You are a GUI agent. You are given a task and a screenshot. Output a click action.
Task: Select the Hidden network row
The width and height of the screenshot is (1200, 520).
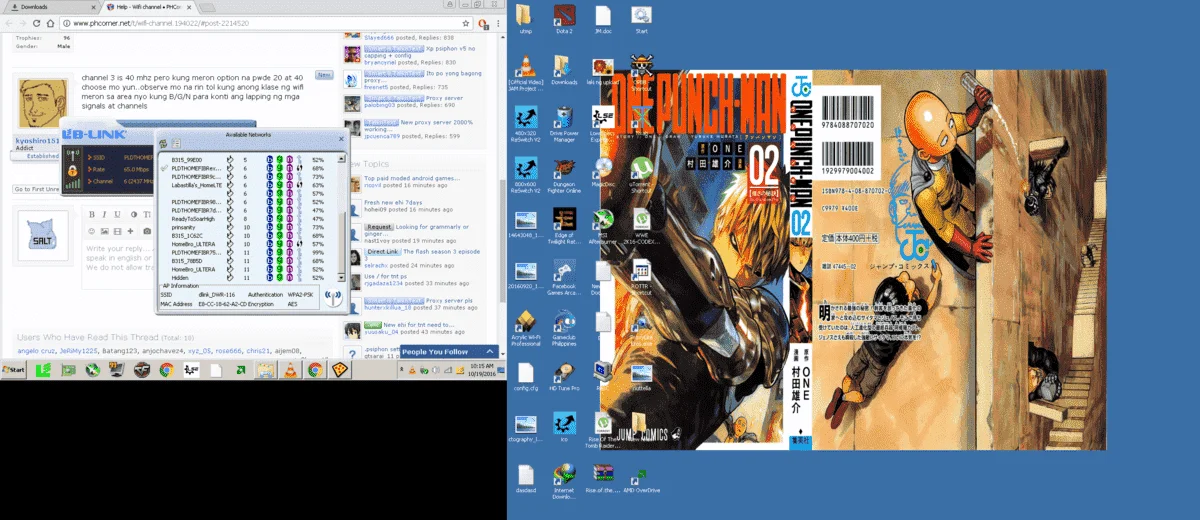(x=247, y=277)
